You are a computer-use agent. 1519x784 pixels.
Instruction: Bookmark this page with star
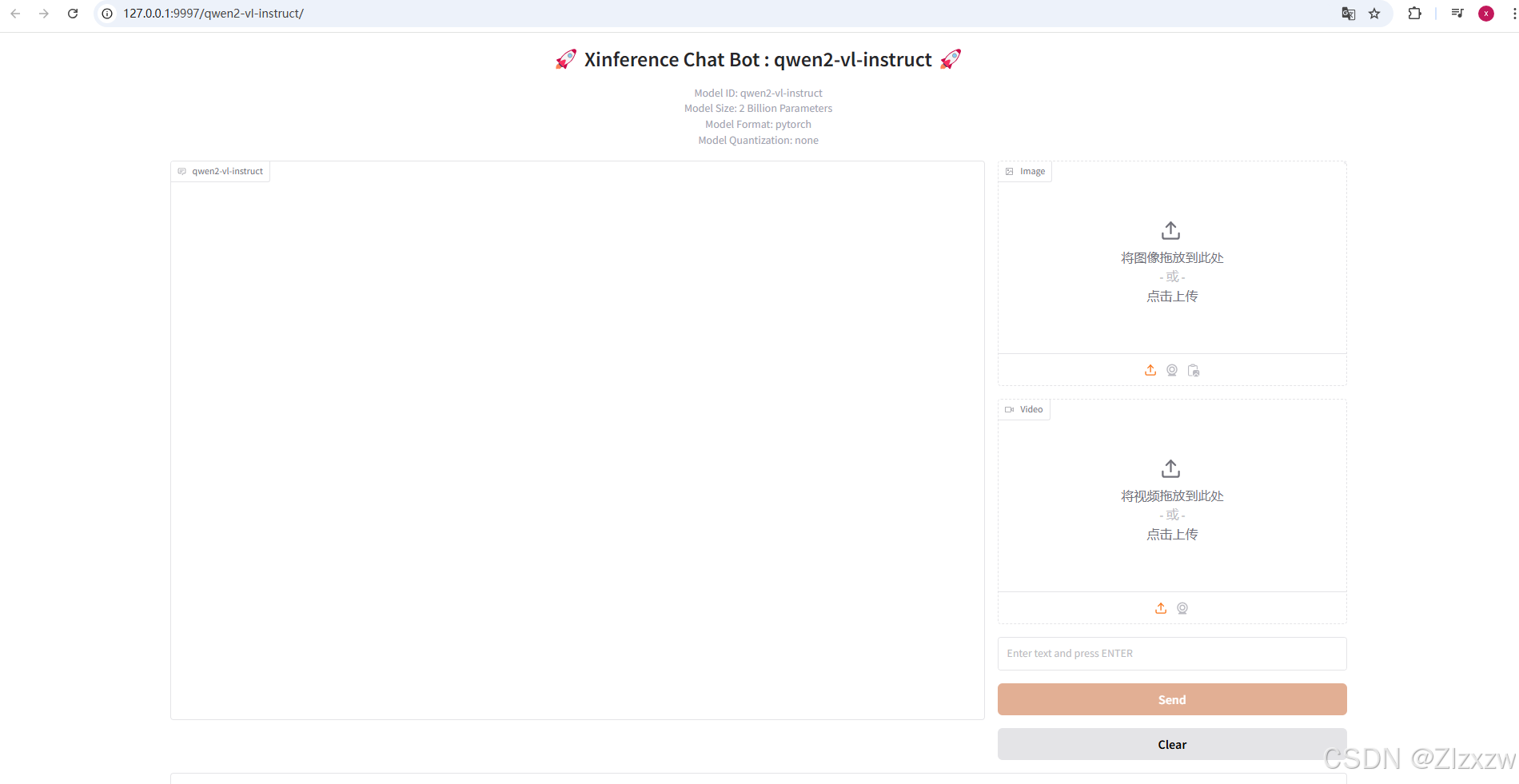tap(1374, 14)
